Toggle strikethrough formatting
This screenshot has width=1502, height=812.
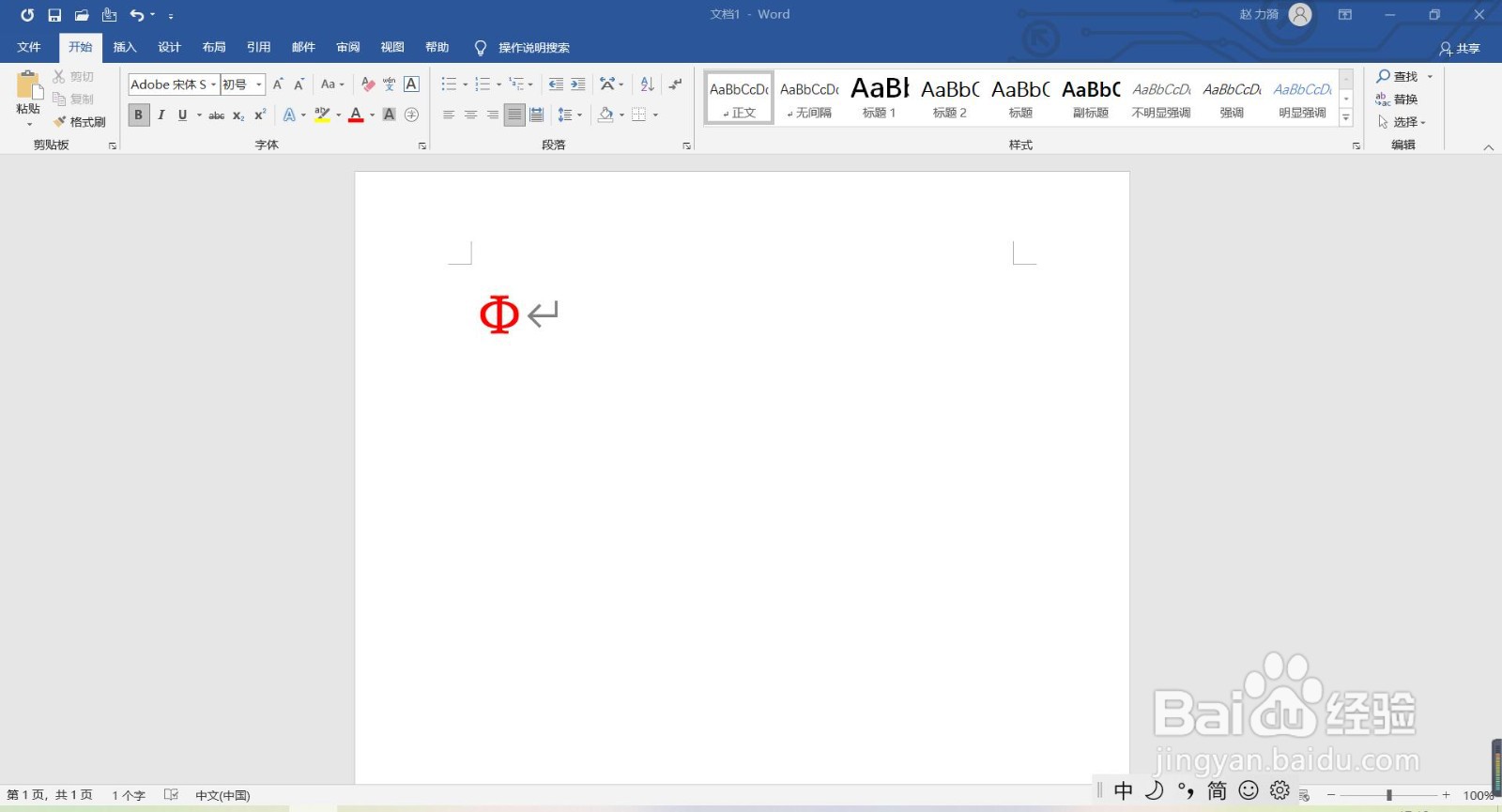216,115
